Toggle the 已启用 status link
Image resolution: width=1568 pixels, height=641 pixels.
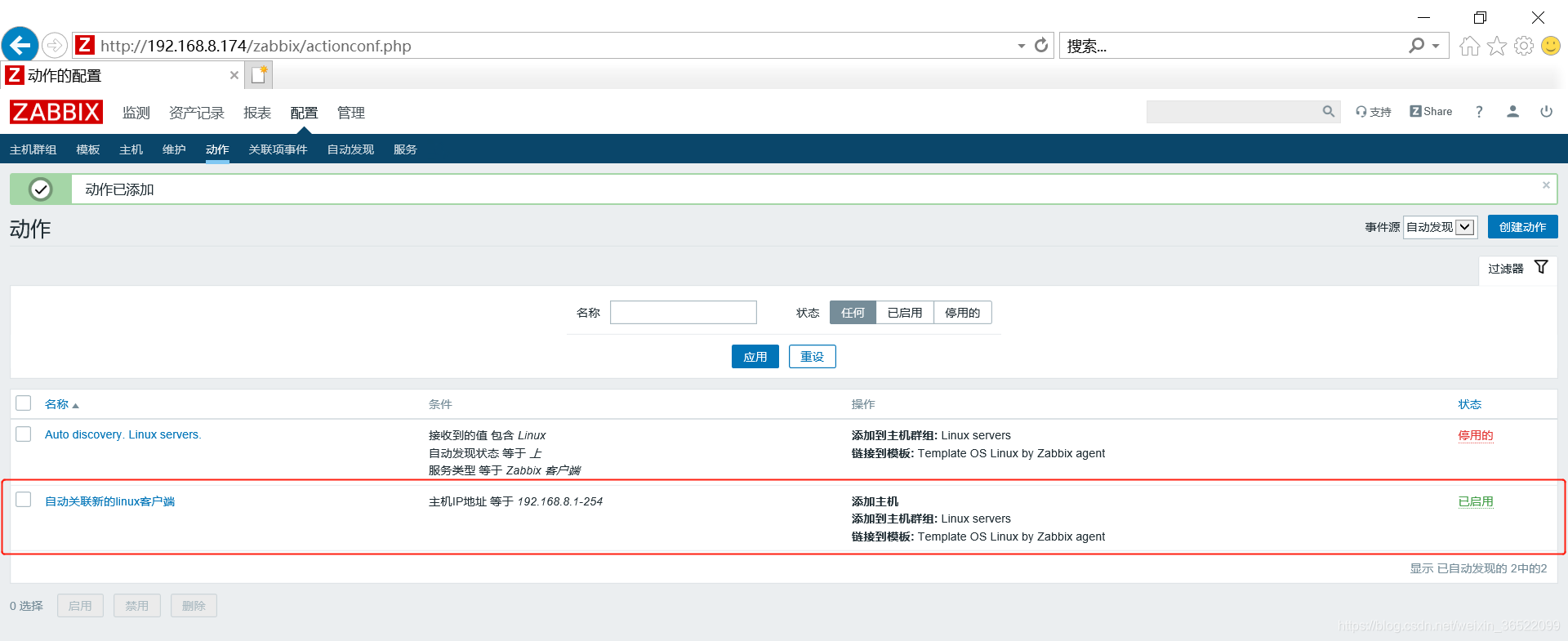click(1476, 501)
